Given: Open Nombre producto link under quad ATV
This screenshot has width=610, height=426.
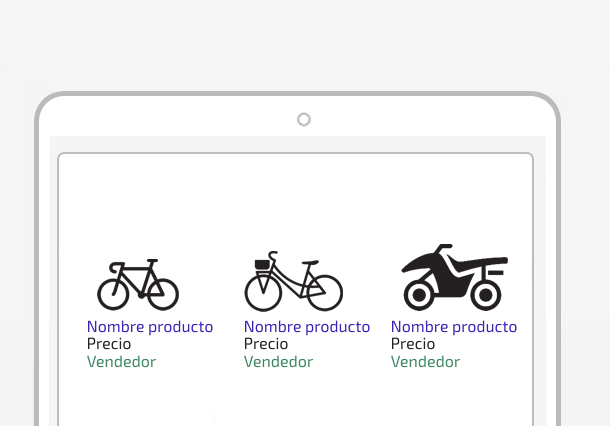Looking at the screenshot, I should click(x=454, y=327).
